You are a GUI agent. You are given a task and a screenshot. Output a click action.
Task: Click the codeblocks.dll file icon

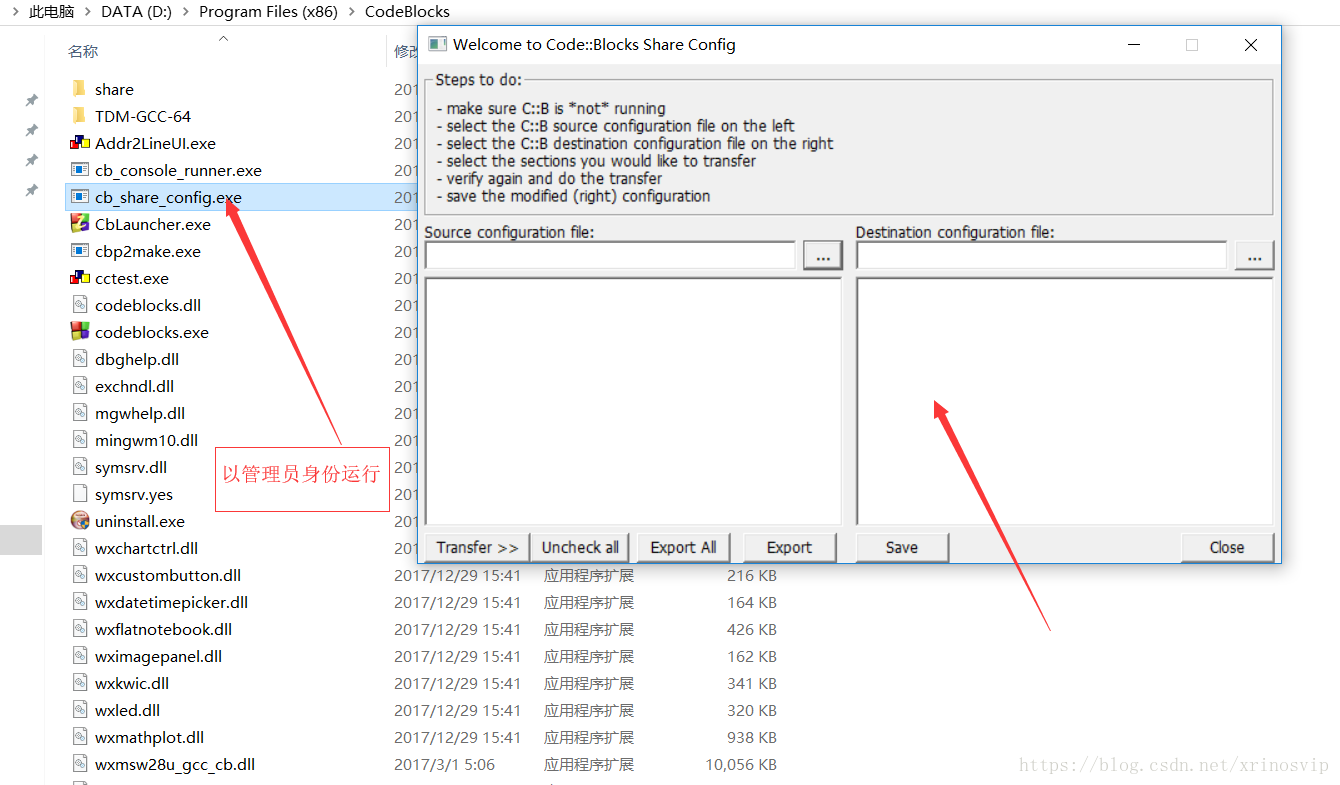click(80, 305)
